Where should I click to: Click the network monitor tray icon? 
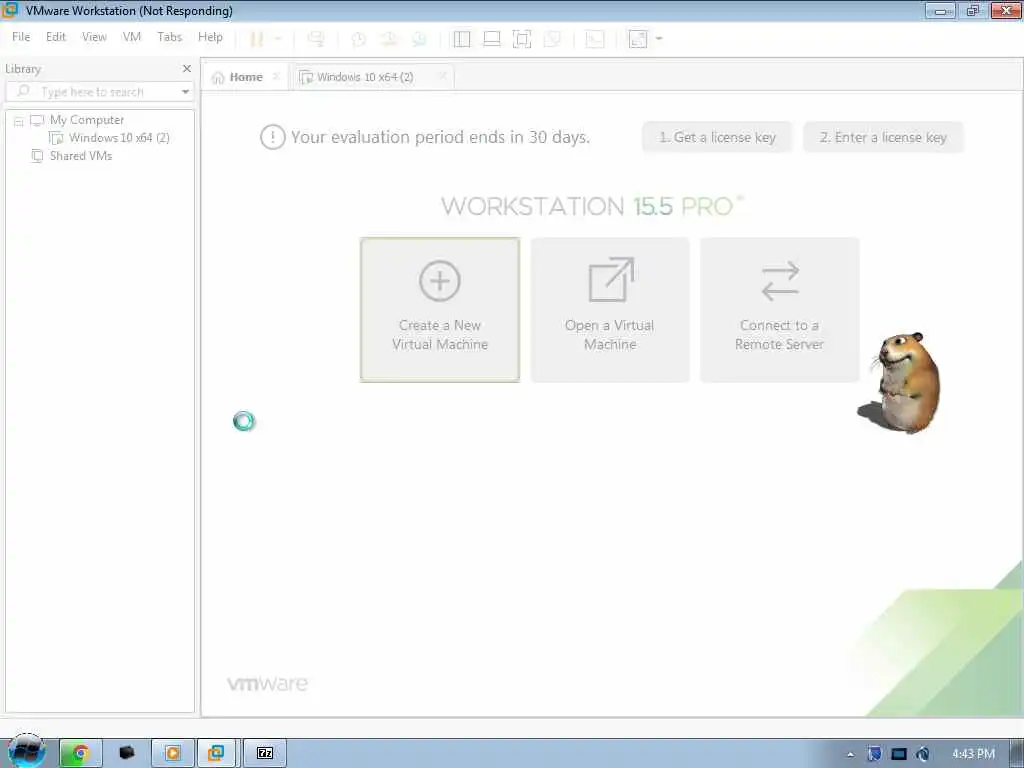point(899,754)
